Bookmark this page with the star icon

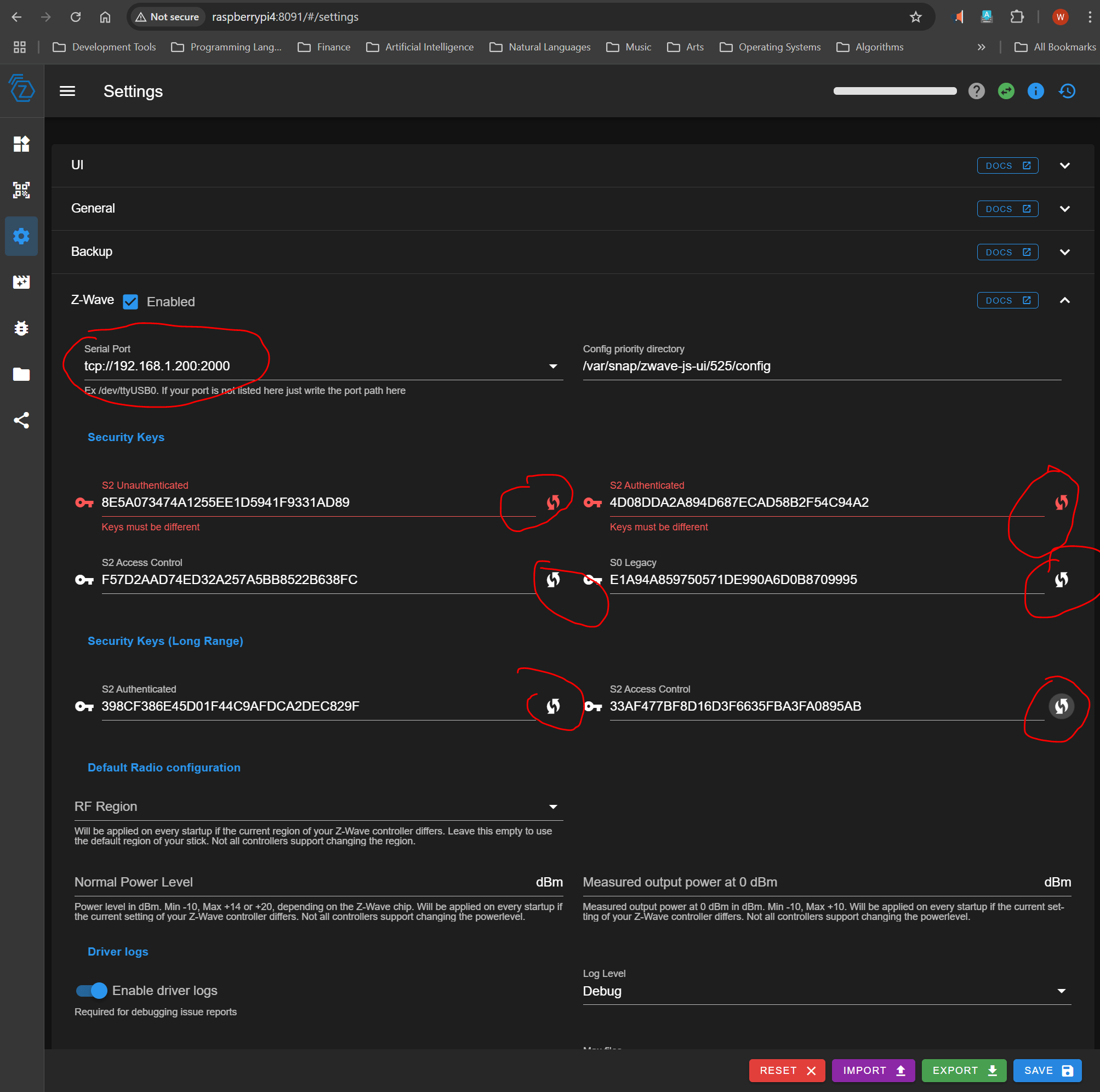pos(915,17)
